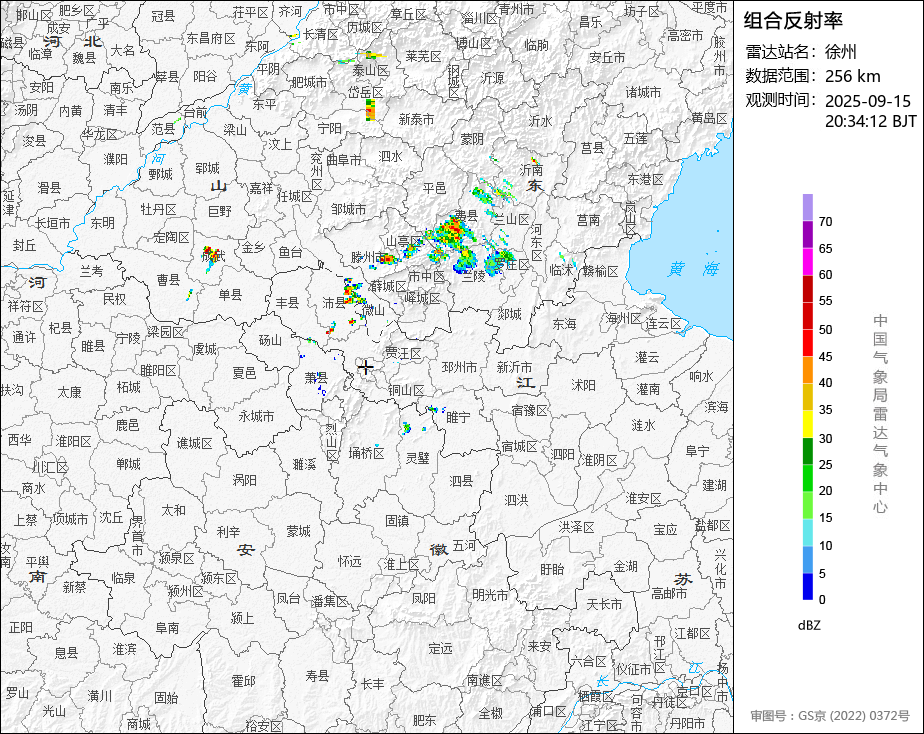Pick the yellow 30–35 dBZ legend swatch
Screen dimensions: 924x734
(807, 424)
